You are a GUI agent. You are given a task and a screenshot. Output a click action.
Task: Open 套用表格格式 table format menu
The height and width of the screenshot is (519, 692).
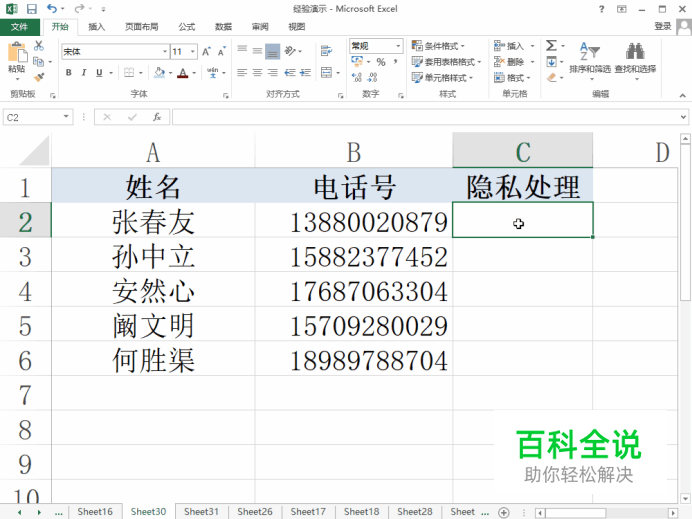point(446,62)
